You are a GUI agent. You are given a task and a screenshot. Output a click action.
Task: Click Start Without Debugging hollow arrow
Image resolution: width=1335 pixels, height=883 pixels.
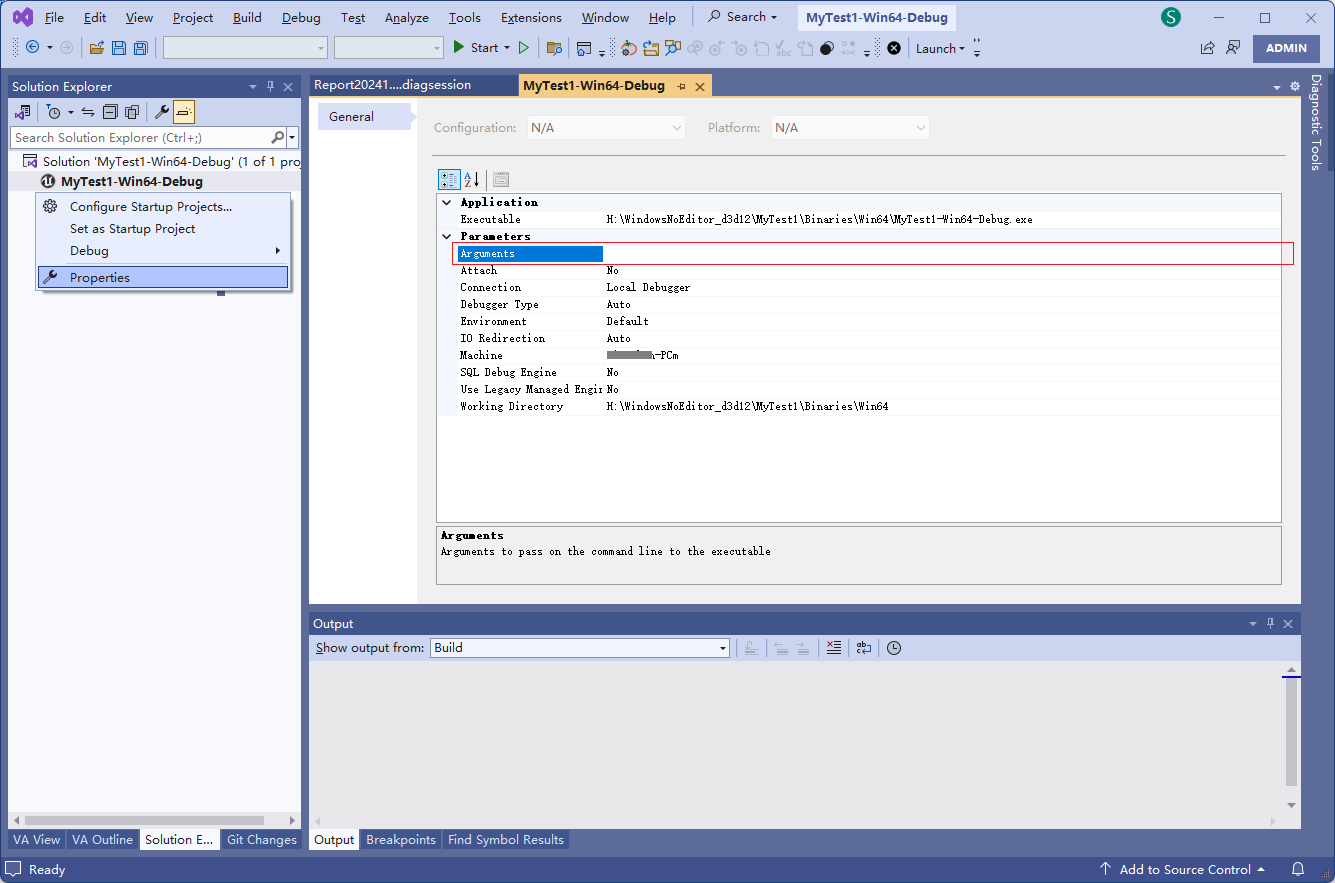tap(523, 47)
